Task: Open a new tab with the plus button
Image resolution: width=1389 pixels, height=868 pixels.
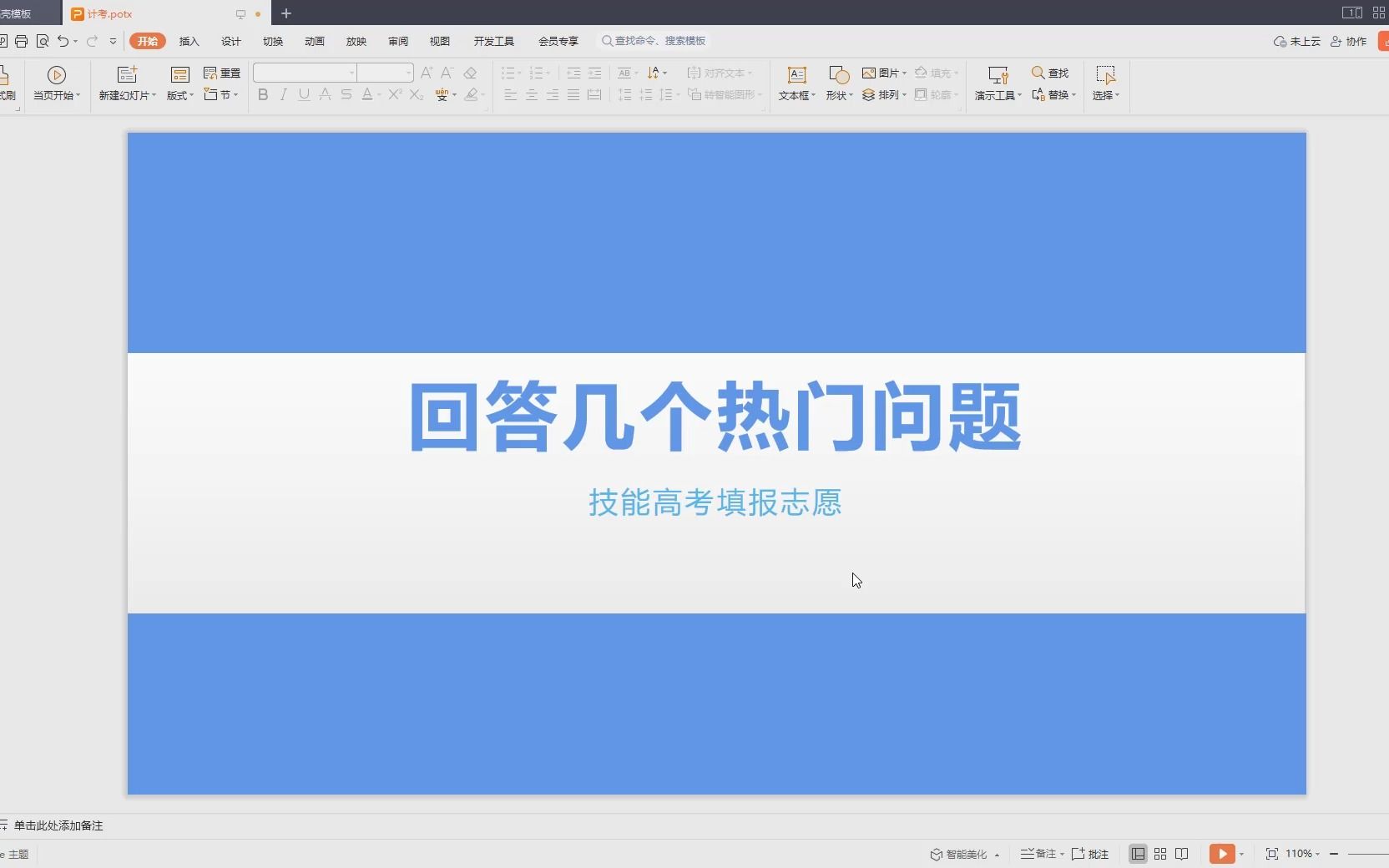Action: (x=286, y=13)
